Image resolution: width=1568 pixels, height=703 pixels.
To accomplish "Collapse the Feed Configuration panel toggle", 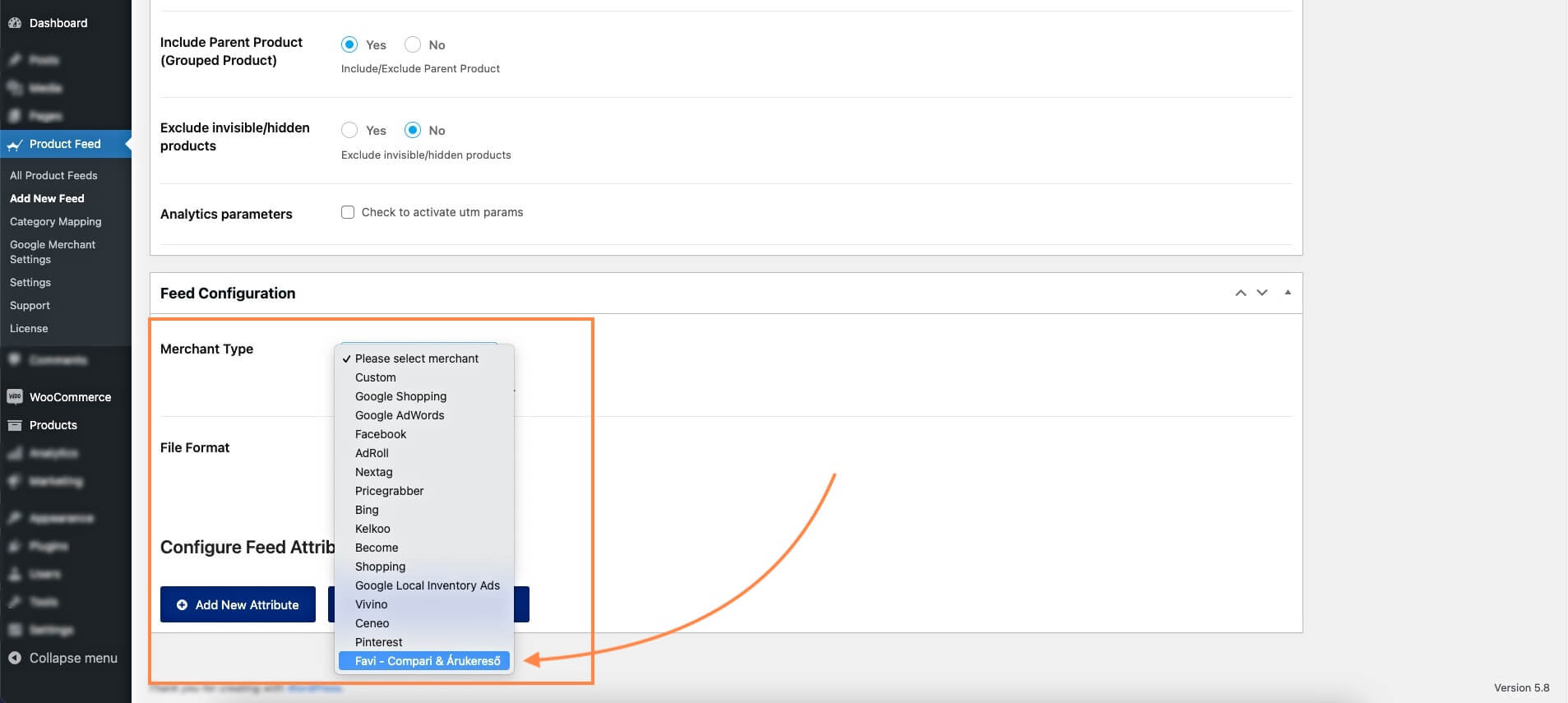I will pyautogui.click(x=1288, y=293).
